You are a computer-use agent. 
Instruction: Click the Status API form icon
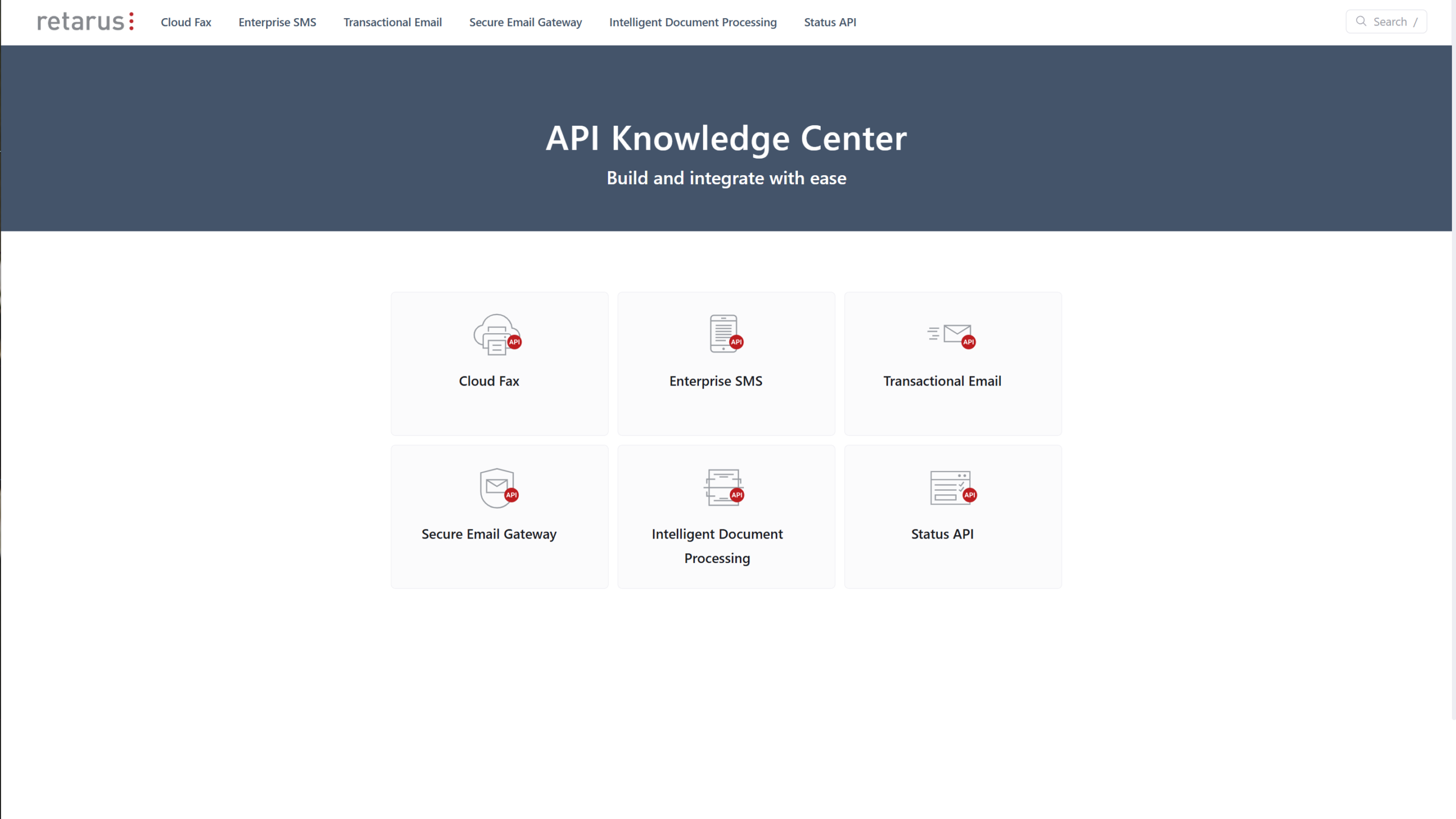[953, 488]
